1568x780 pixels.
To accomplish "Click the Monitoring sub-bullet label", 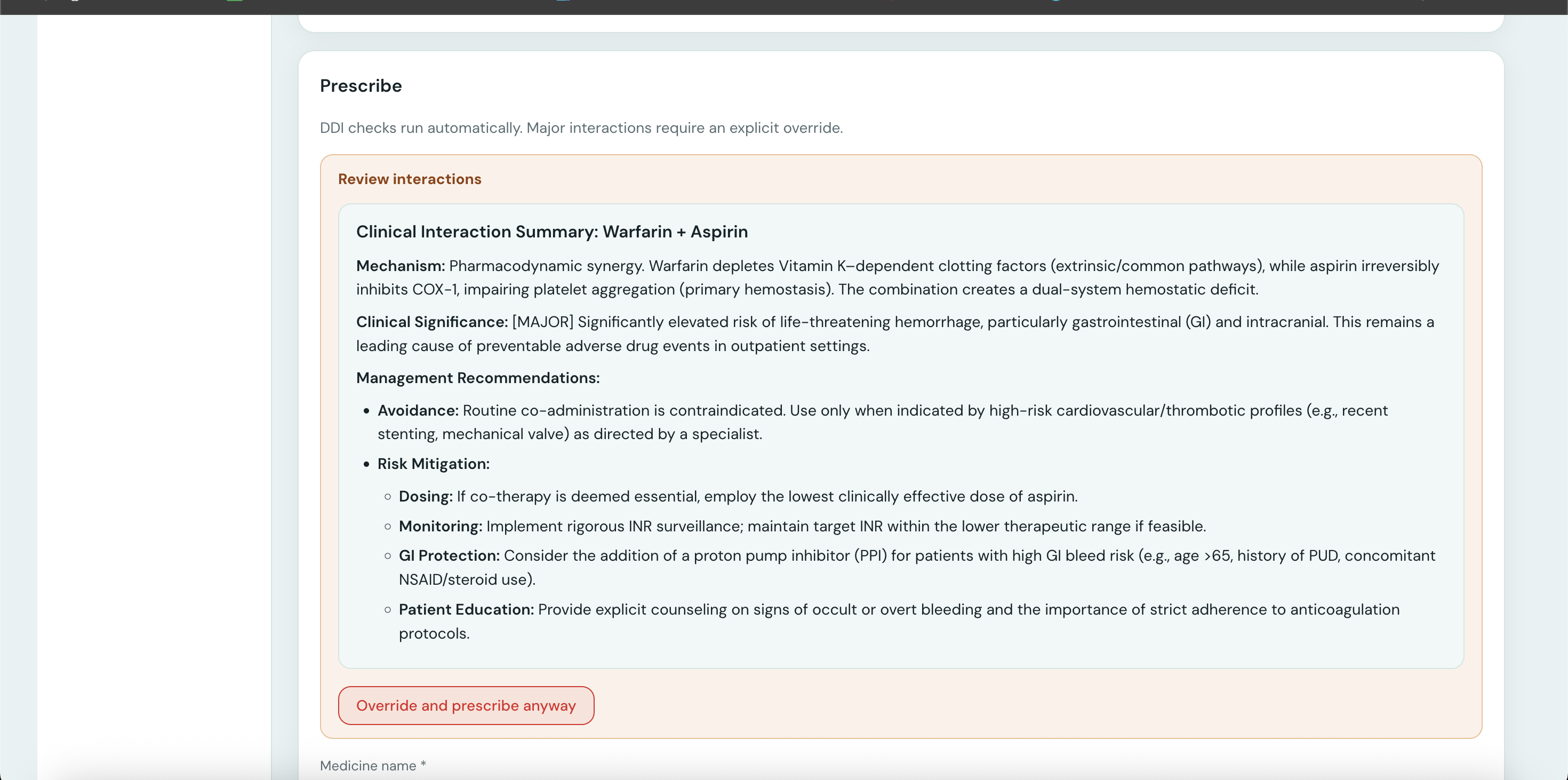I will 440,526.
